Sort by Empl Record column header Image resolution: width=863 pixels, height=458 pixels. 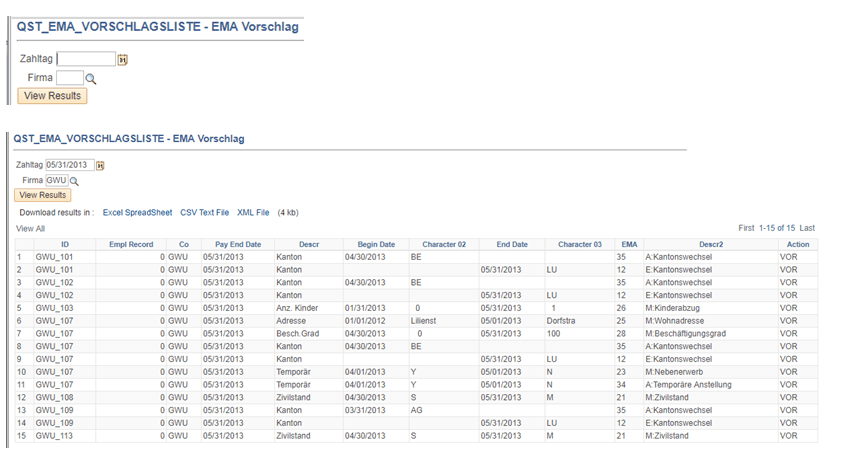(x=131, y=244)
